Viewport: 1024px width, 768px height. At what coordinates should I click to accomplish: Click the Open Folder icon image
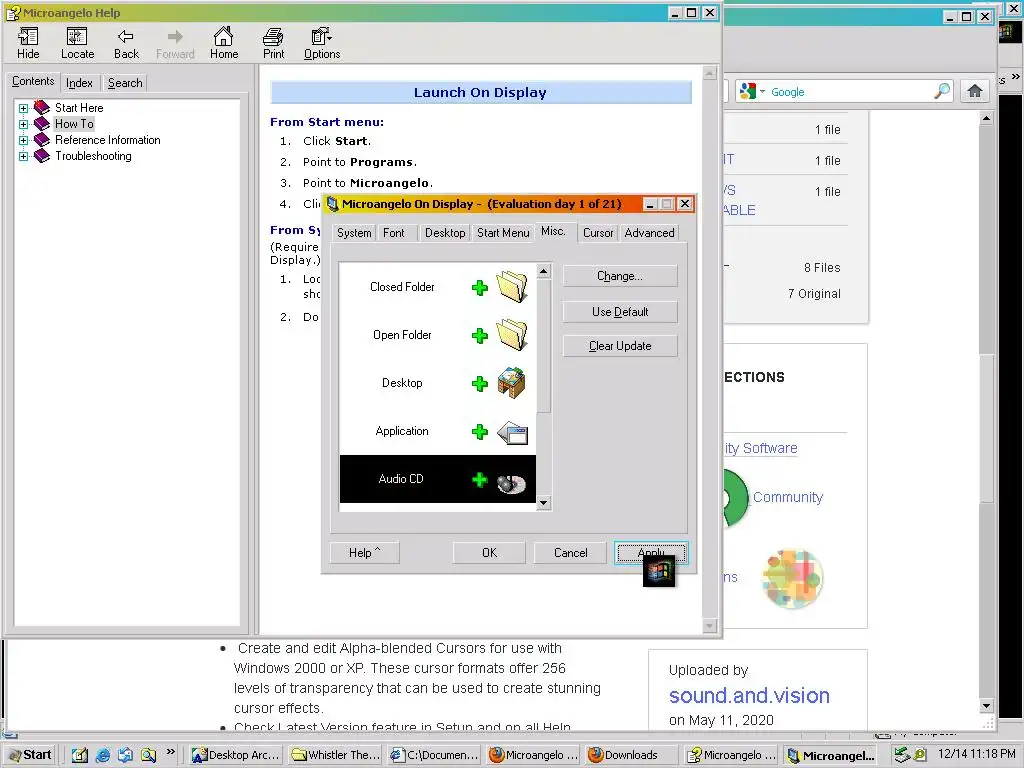point(511,335)
